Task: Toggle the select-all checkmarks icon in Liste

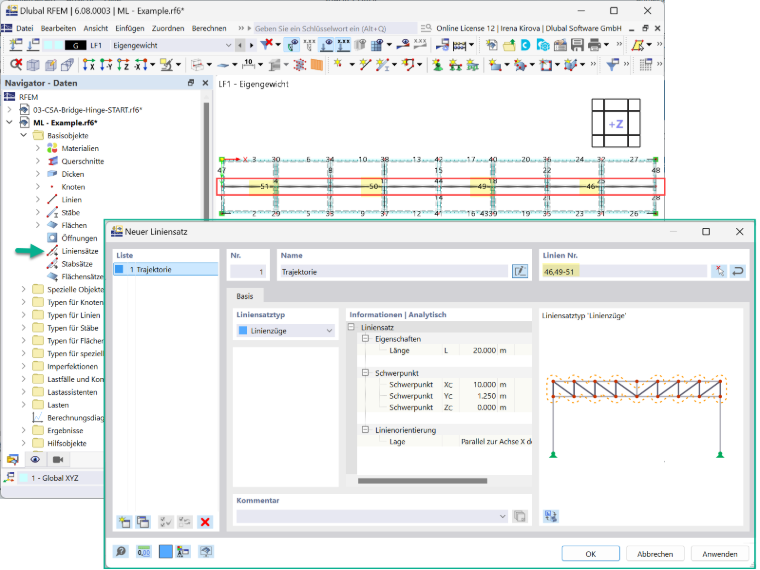Action: [x=166, y=522]
